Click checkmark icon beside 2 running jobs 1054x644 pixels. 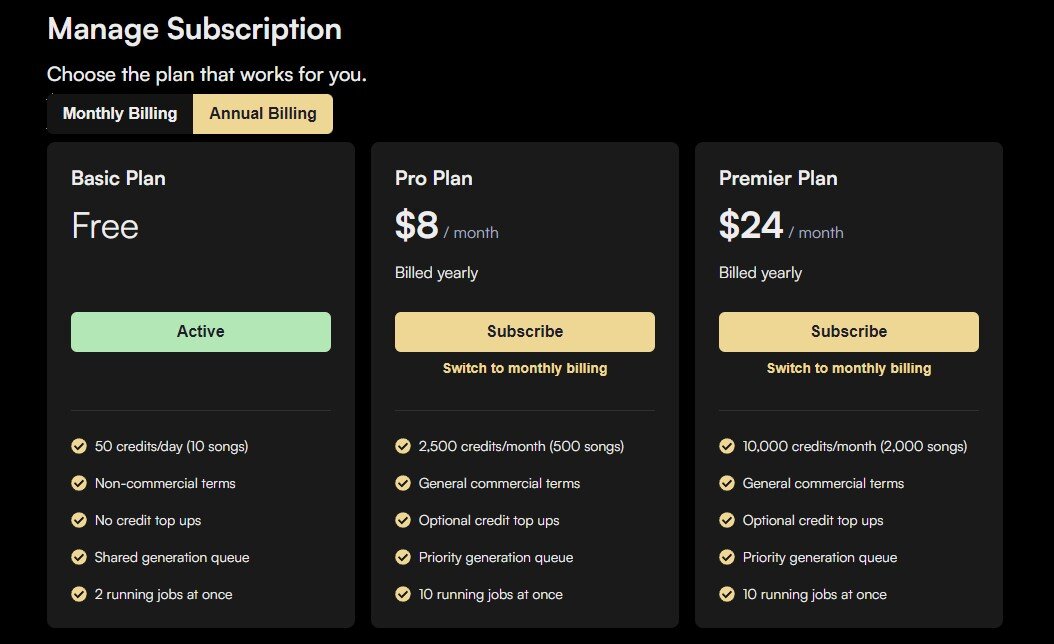(79, 594)
